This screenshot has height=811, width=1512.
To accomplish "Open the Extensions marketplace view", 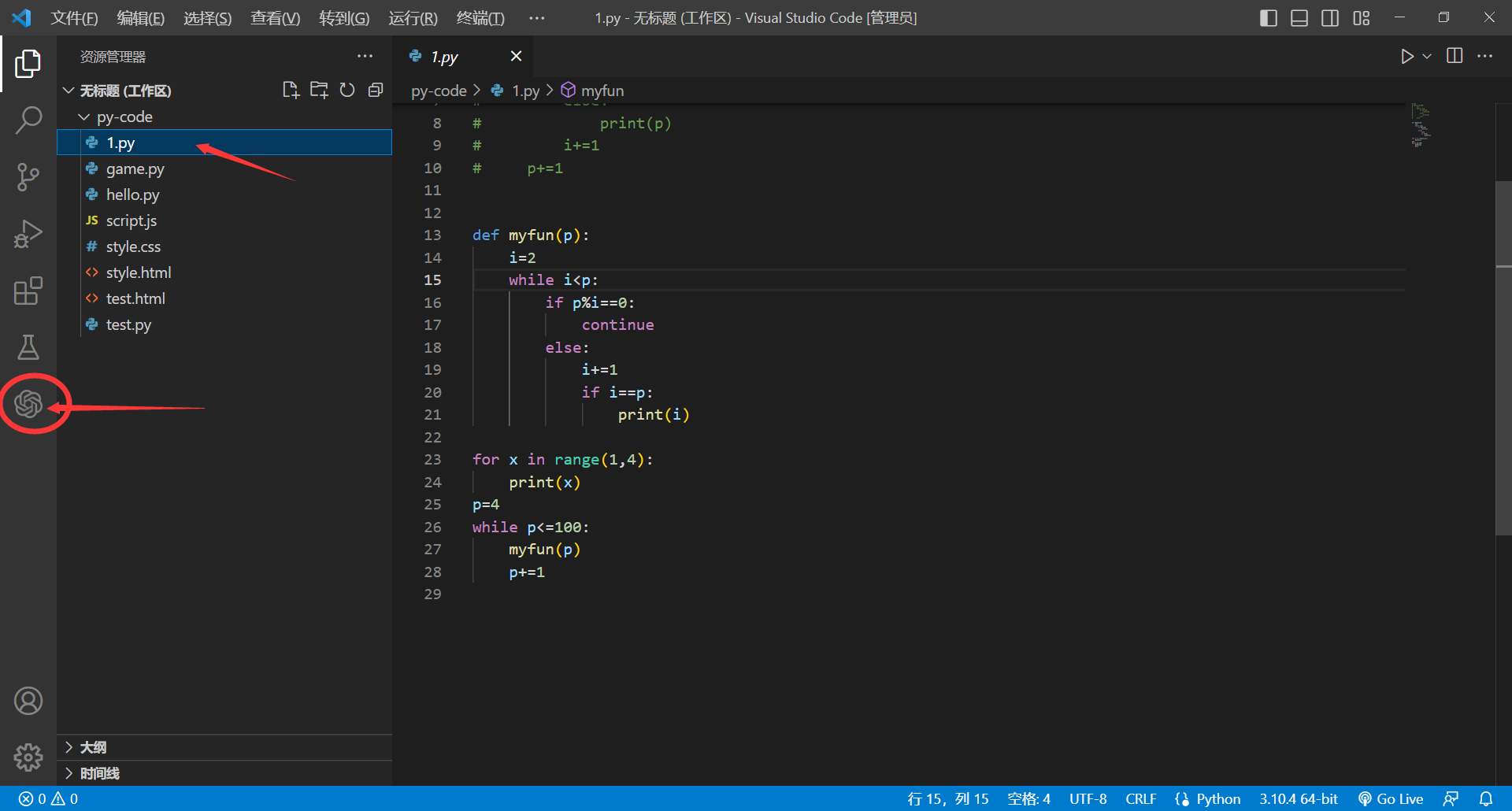I will point(28,291).
